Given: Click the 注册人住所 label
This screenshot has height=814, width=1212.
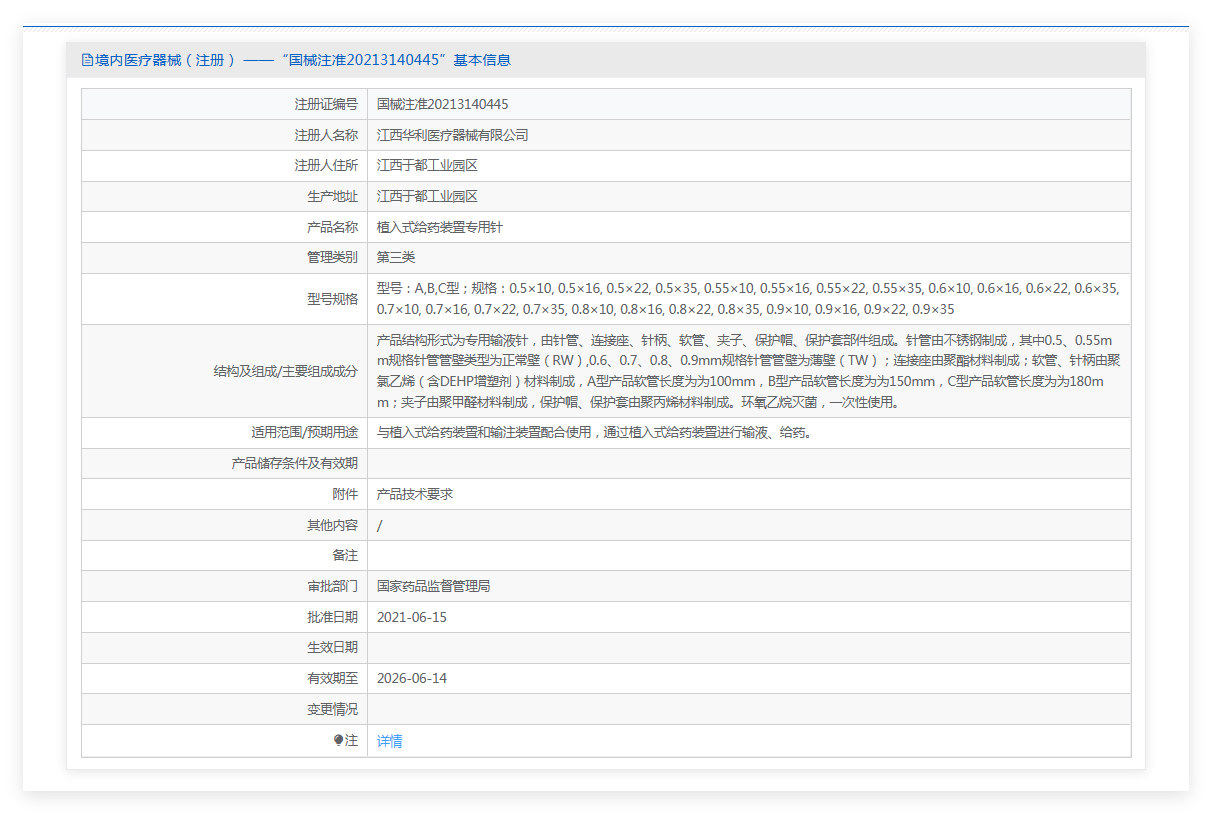Looking at the screenshot, I should coord(326,166).
